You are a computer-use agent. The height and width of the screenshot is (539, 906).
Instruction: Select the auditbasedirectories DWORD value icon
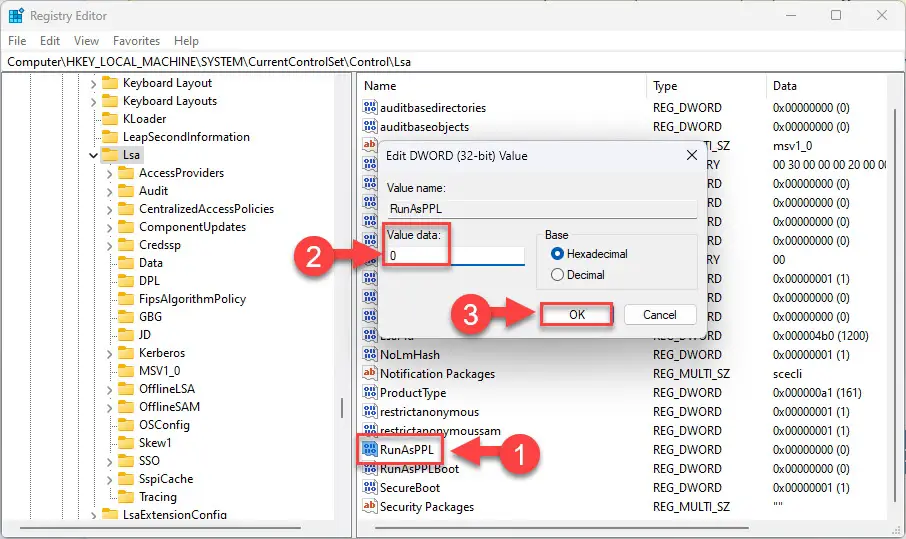click(370, 107)
